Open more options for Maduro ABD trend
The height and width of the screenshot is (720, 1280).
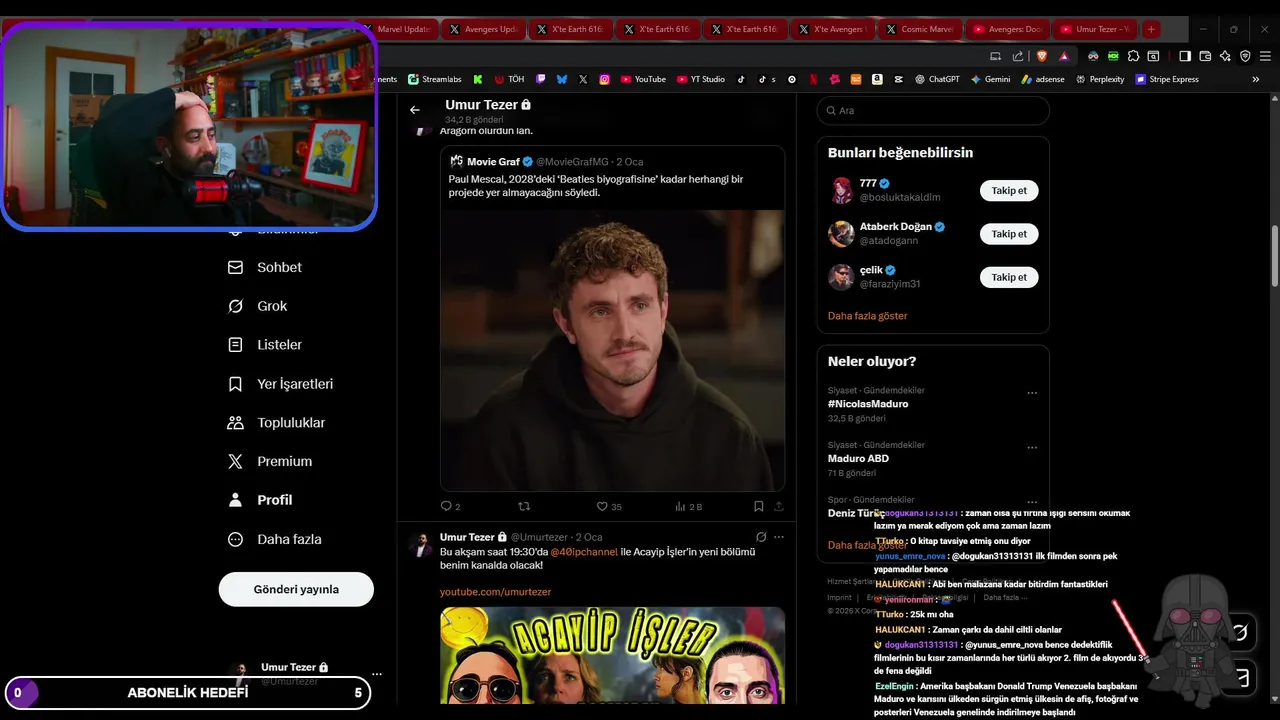click(x=1032, y=447)
